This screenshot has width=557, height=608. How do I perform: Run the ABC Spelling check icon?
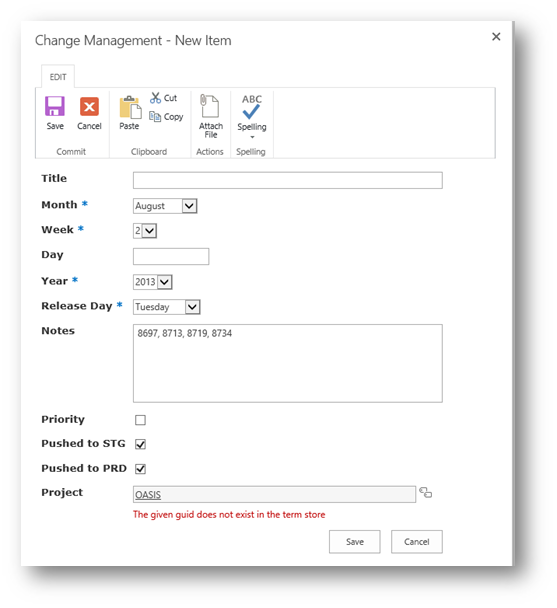251,107
